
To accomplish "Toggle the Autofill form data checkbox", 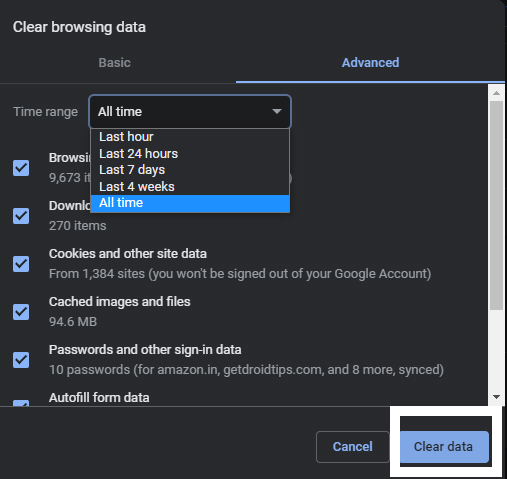I will coord(21,403).
